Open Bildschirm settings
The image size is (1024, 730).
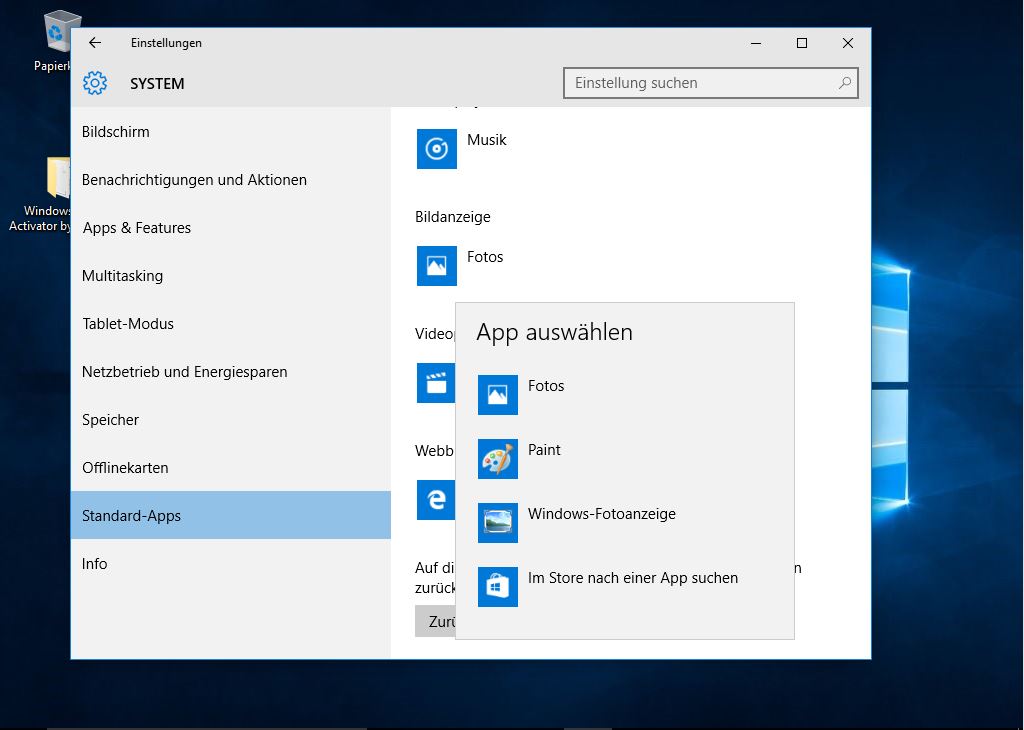231,132
